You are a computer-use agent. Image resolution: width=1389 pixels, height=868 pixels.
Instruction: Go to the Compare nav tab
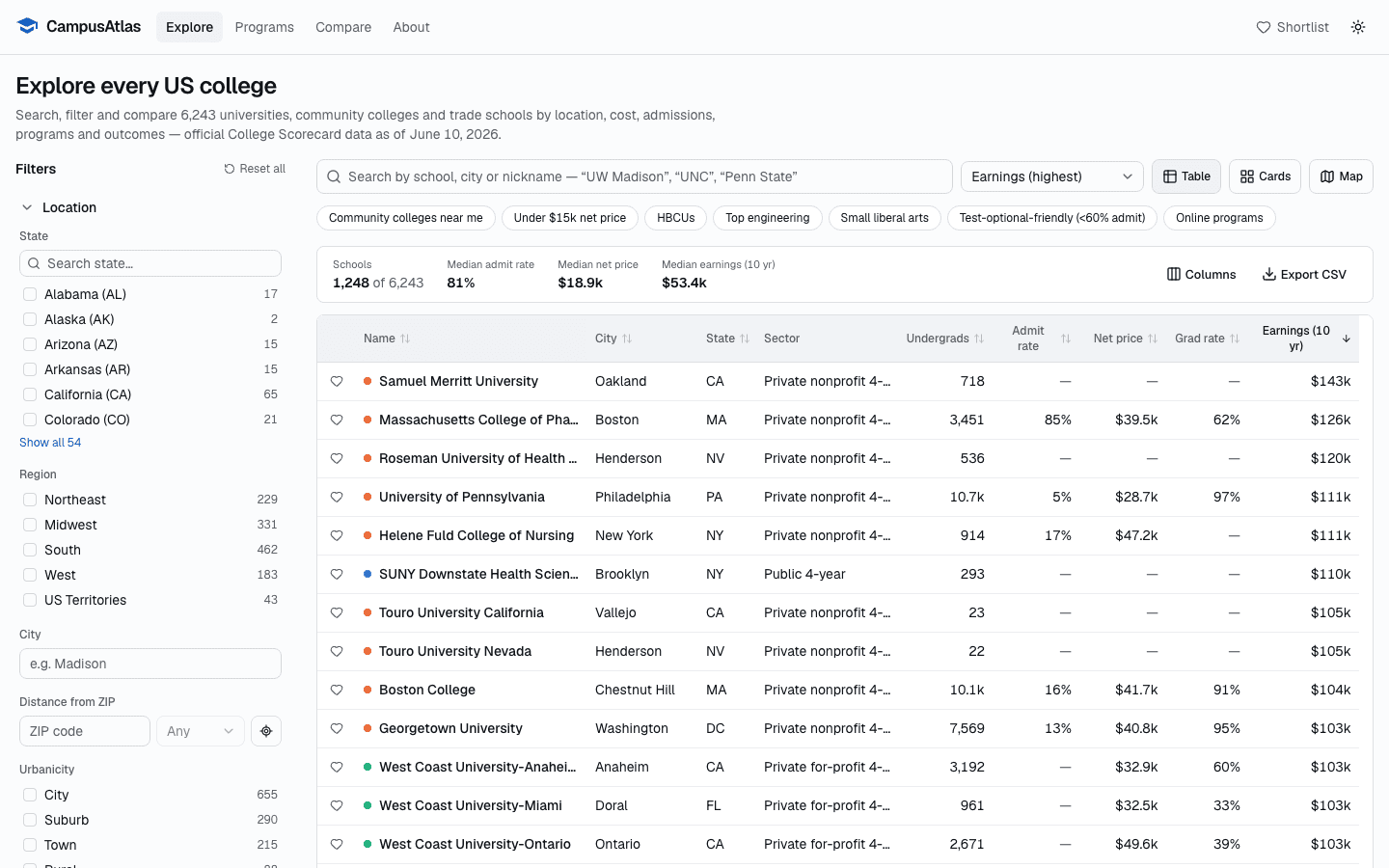[x=343, y=27]
